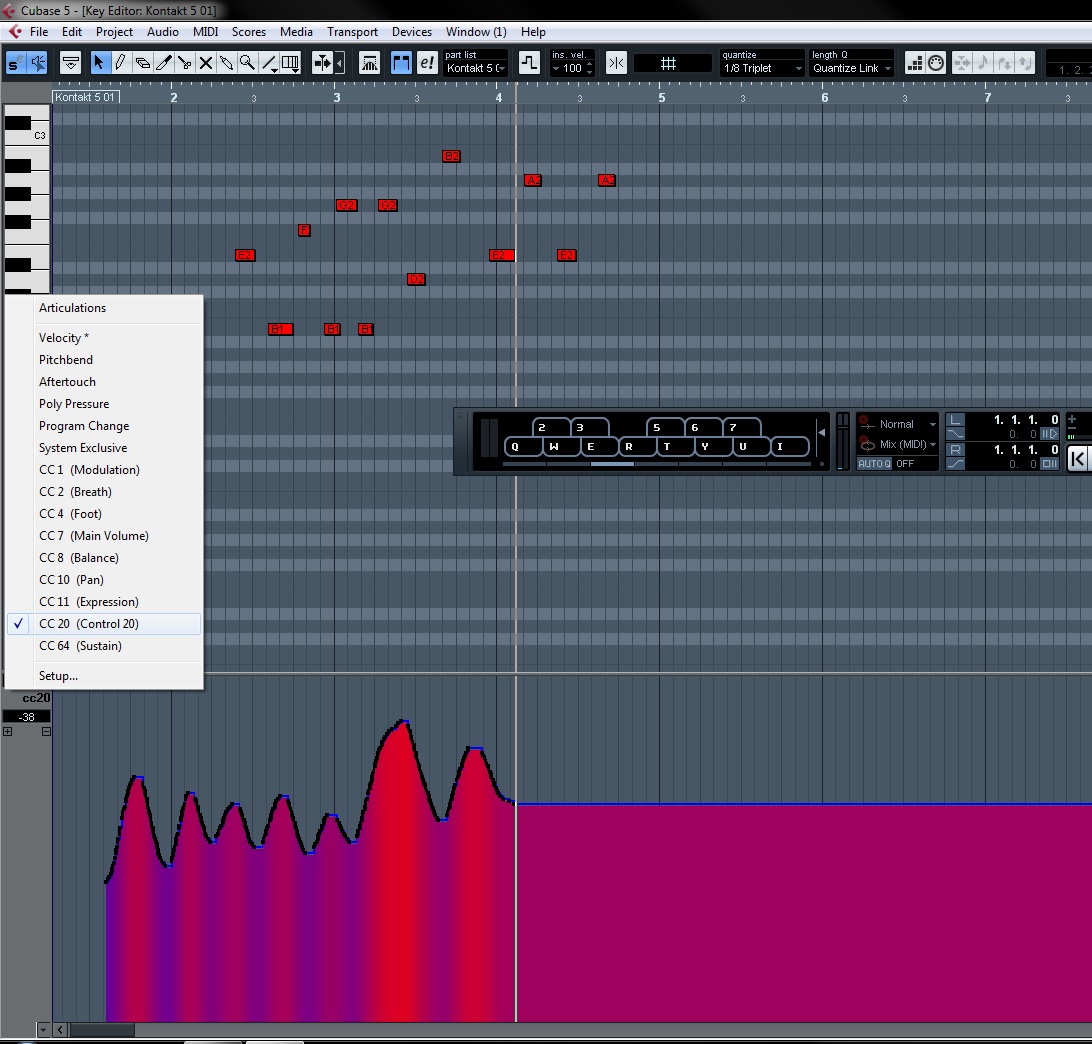Choose CC 64 (Sustain) entry
This screenshot has height=1044, width=1092.
coord(104,646)
